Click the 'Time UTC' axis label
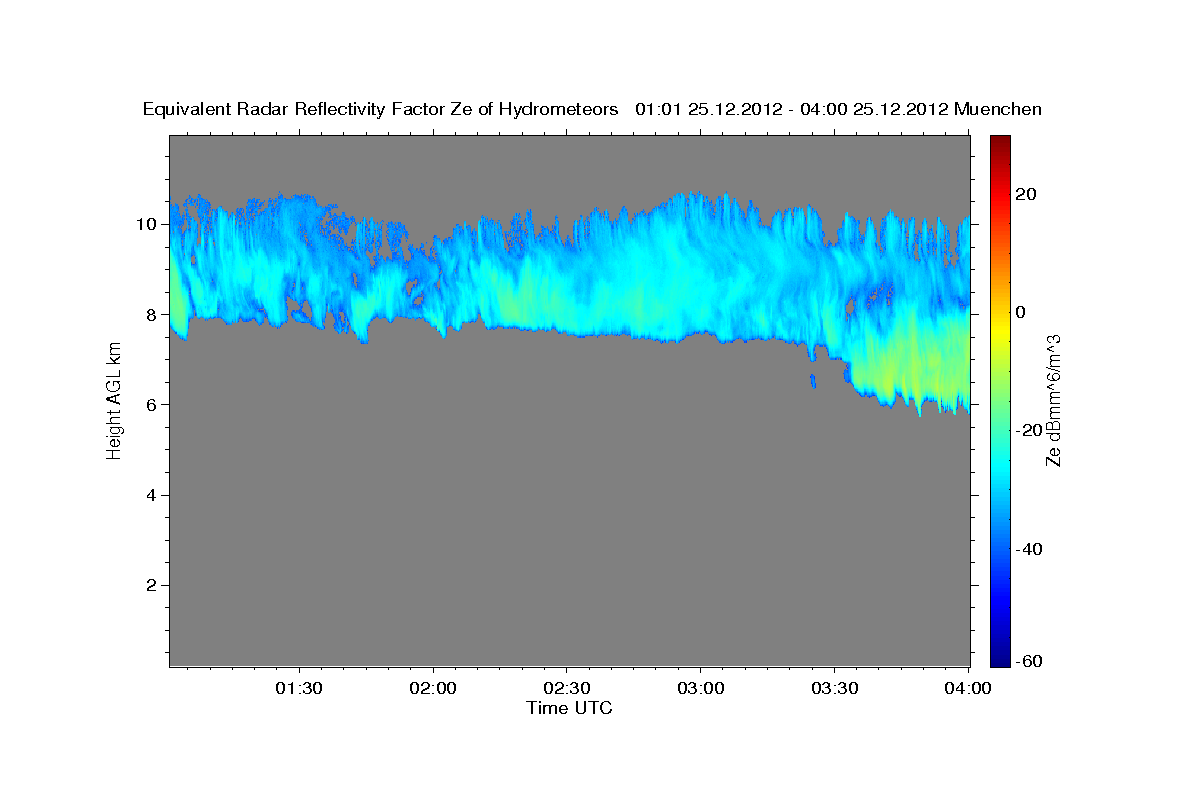Viewport: 1200px width, 800px height. tap(569, 708)
